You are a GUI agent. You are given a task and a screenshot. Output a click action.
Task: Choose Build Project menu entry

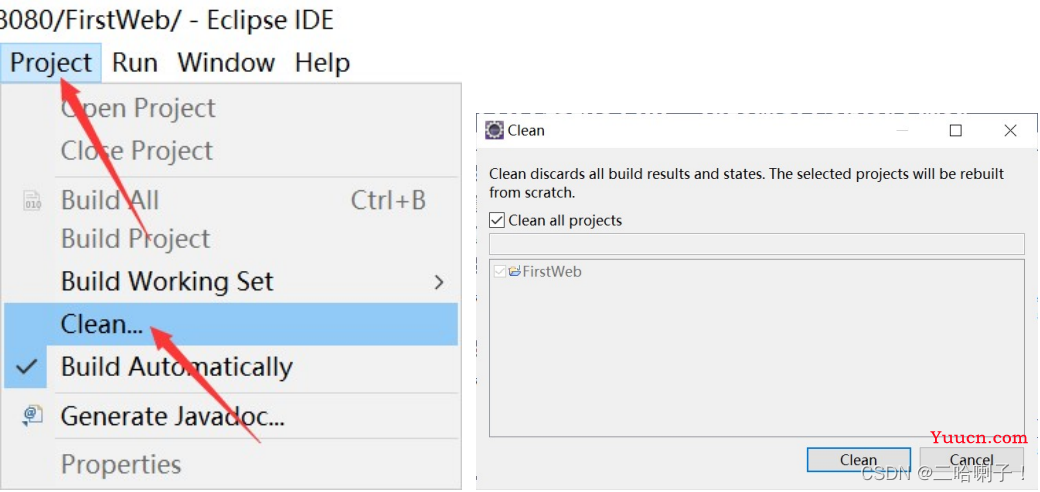click(x=135, y=239)
